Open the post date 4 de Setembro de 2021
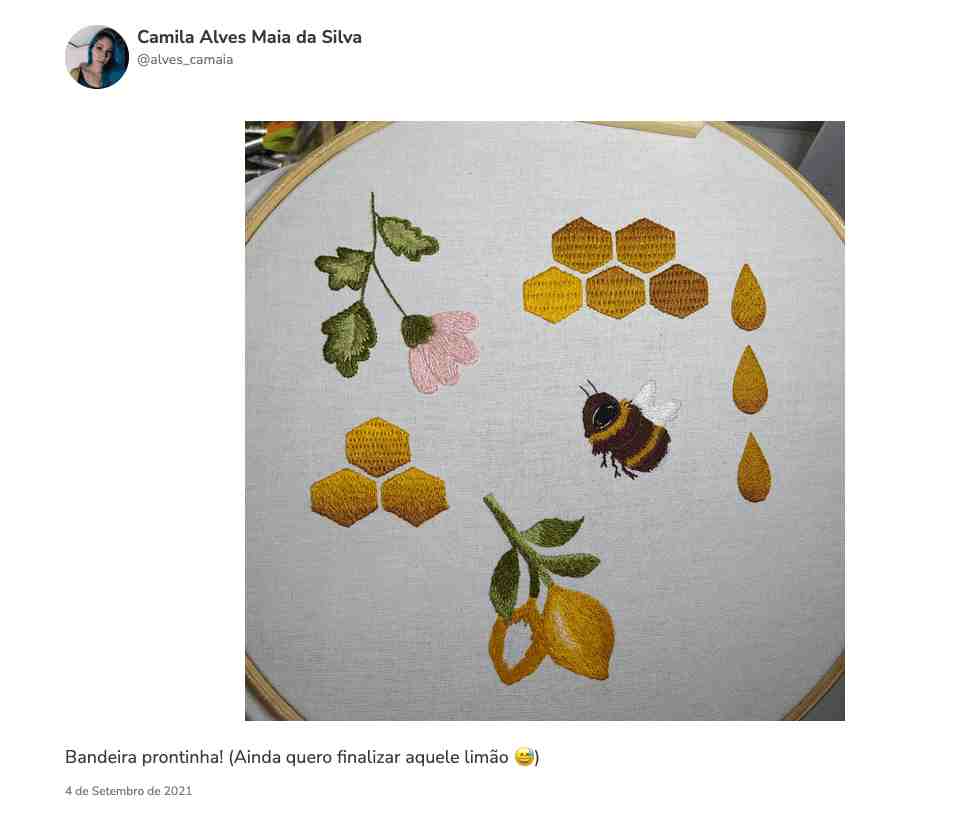960x816 pixels. (129, 790)
